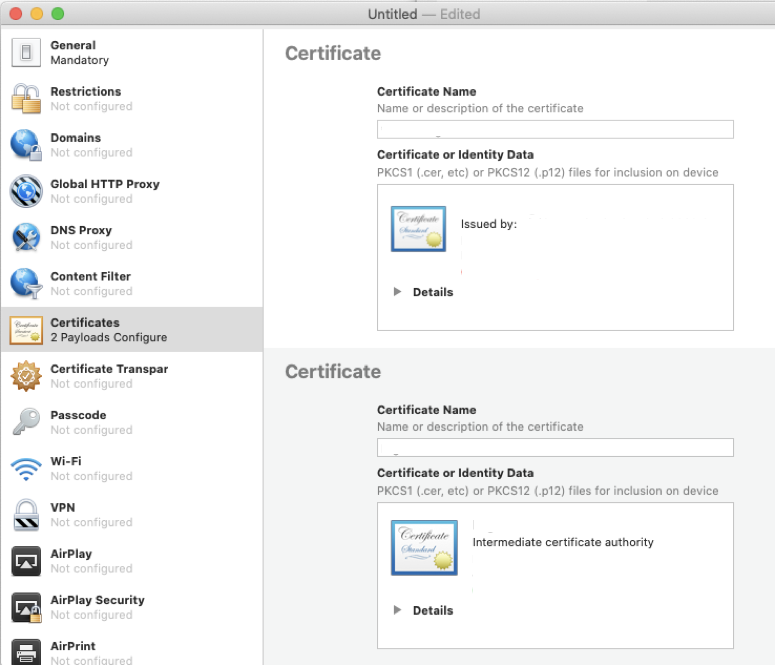Click the Issued by label text
Image resolution: width=775 pixels, height=665 pixels.
pos(489,224)
